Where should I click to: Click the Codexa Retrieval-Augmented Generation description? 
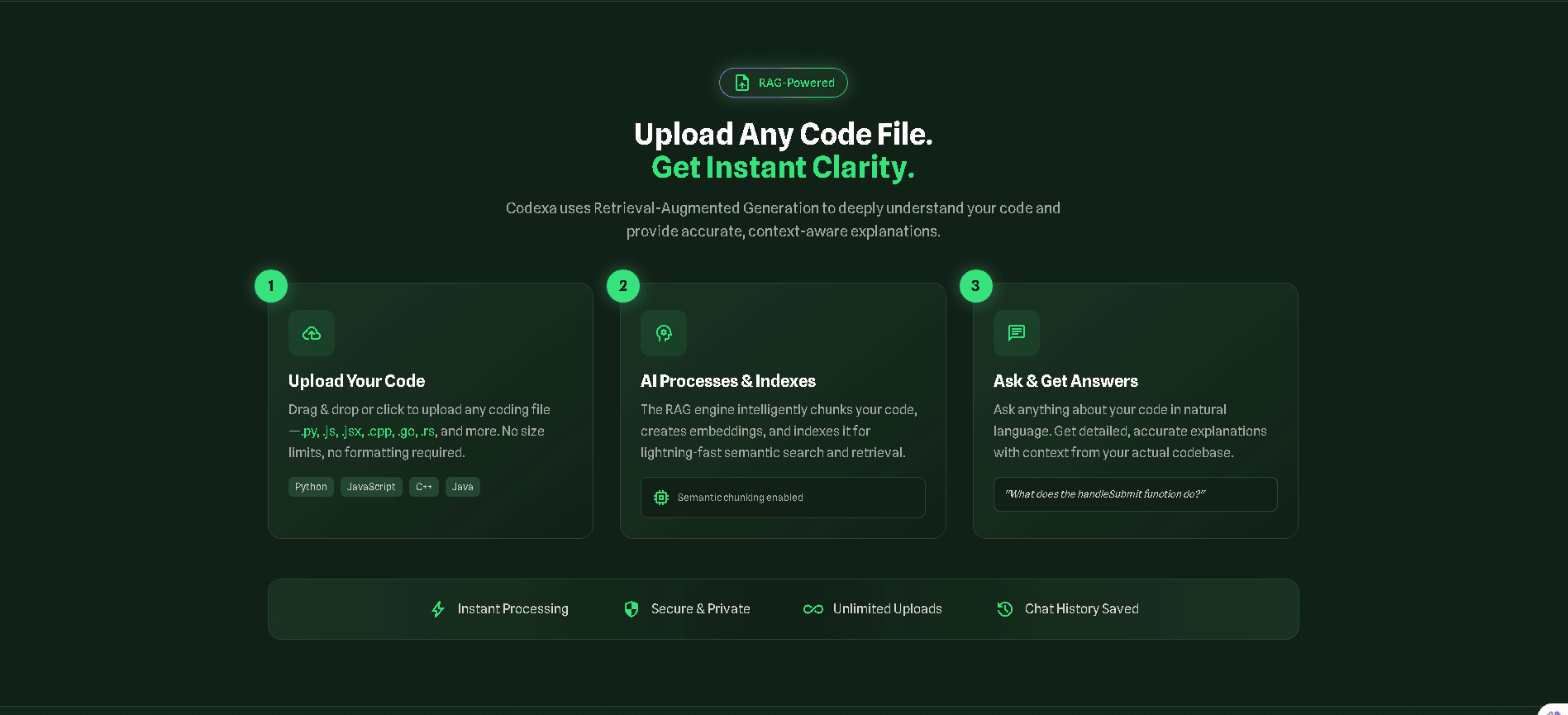(x=783, y=220)
